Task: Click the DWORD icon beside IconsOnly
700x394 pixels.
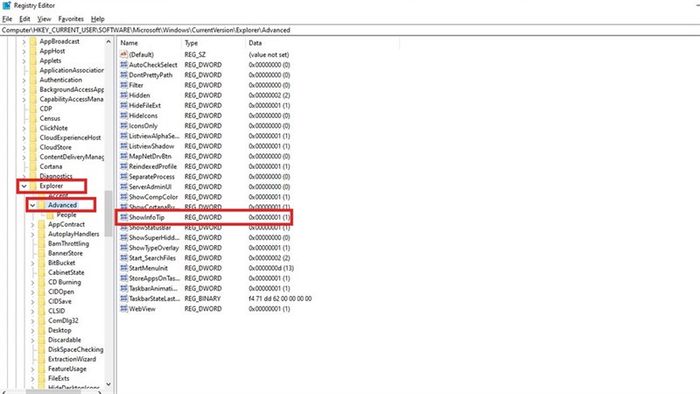Action: click(124, 126)
